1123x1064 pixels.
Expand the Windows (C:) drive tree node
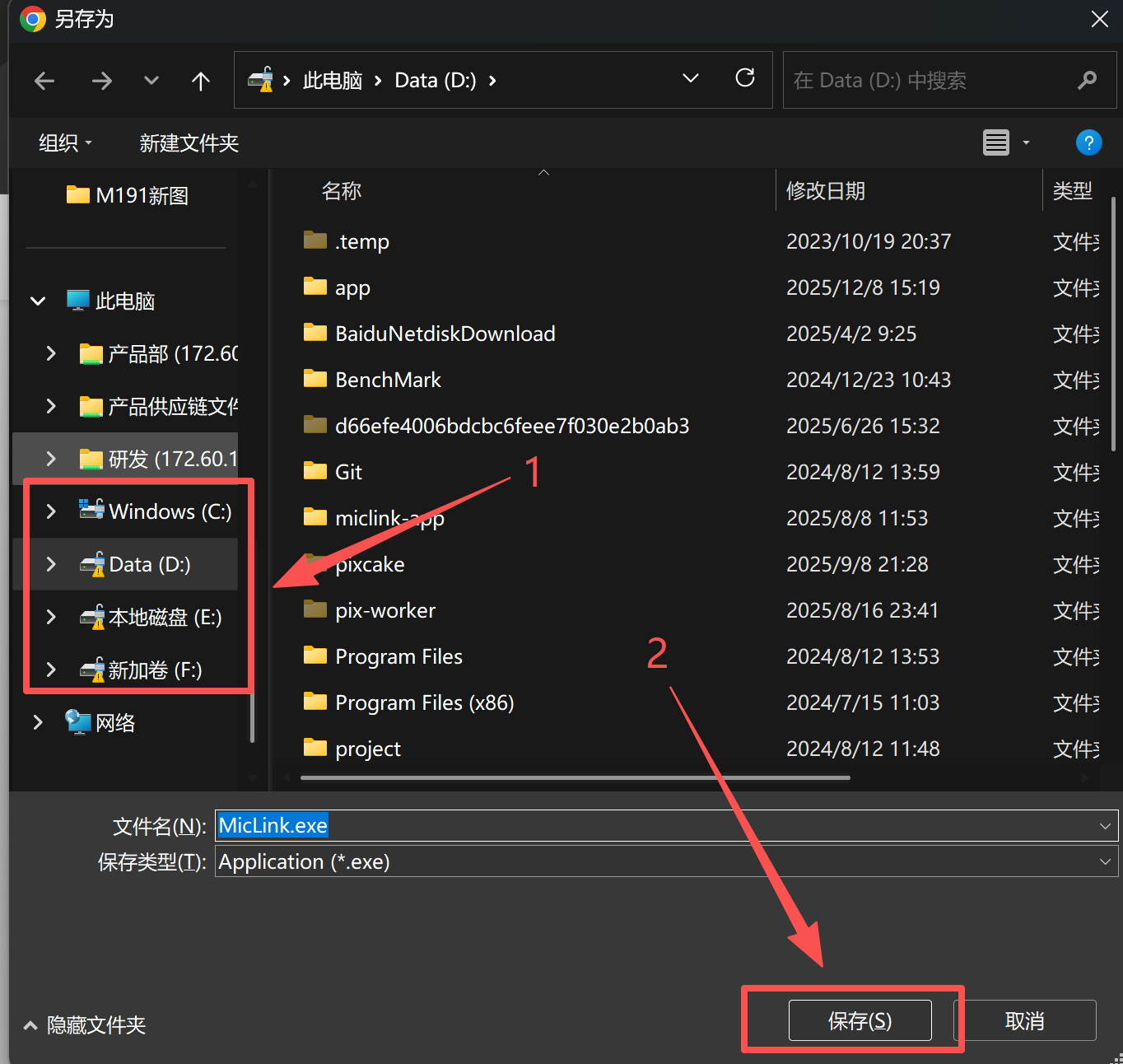51,511
